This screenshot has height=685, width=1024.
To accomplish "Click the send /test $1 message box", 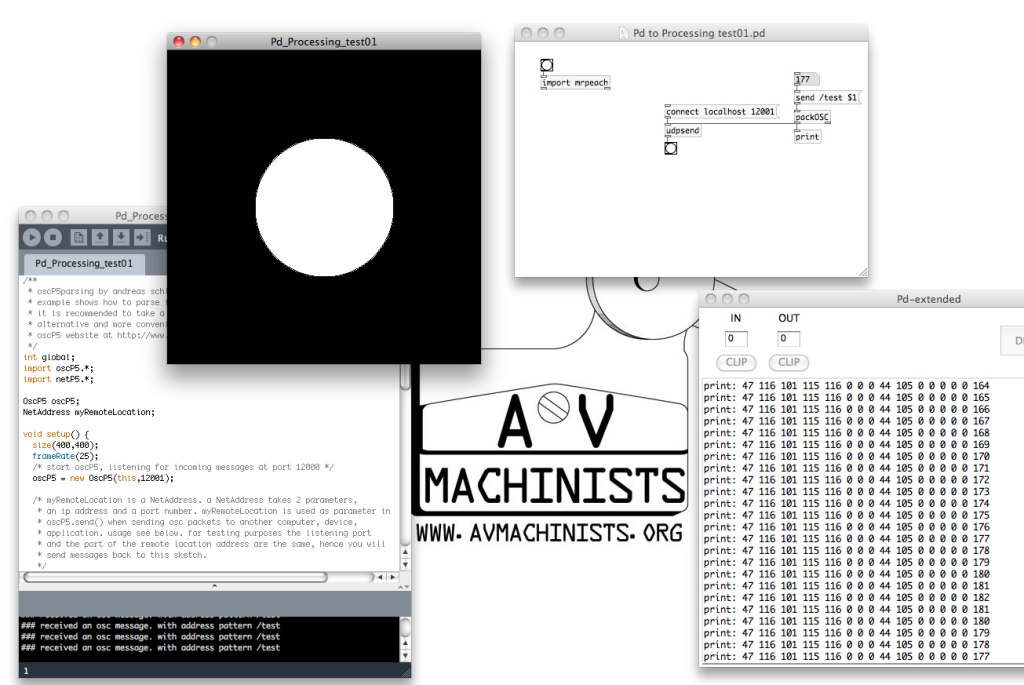I will tap(827, 98).
